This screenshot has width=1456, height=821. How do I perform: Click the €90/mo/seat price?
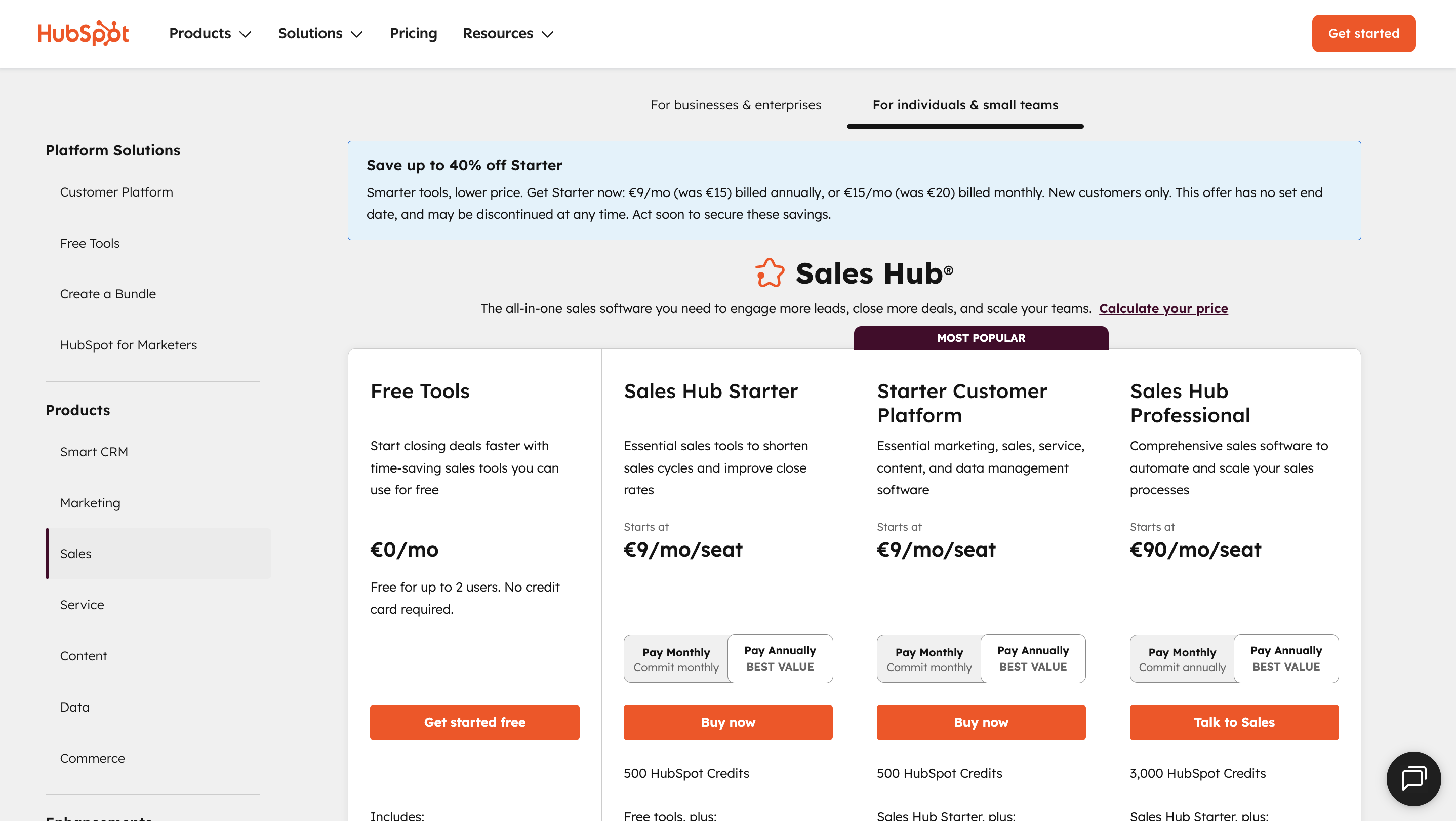click(1195, 550)
